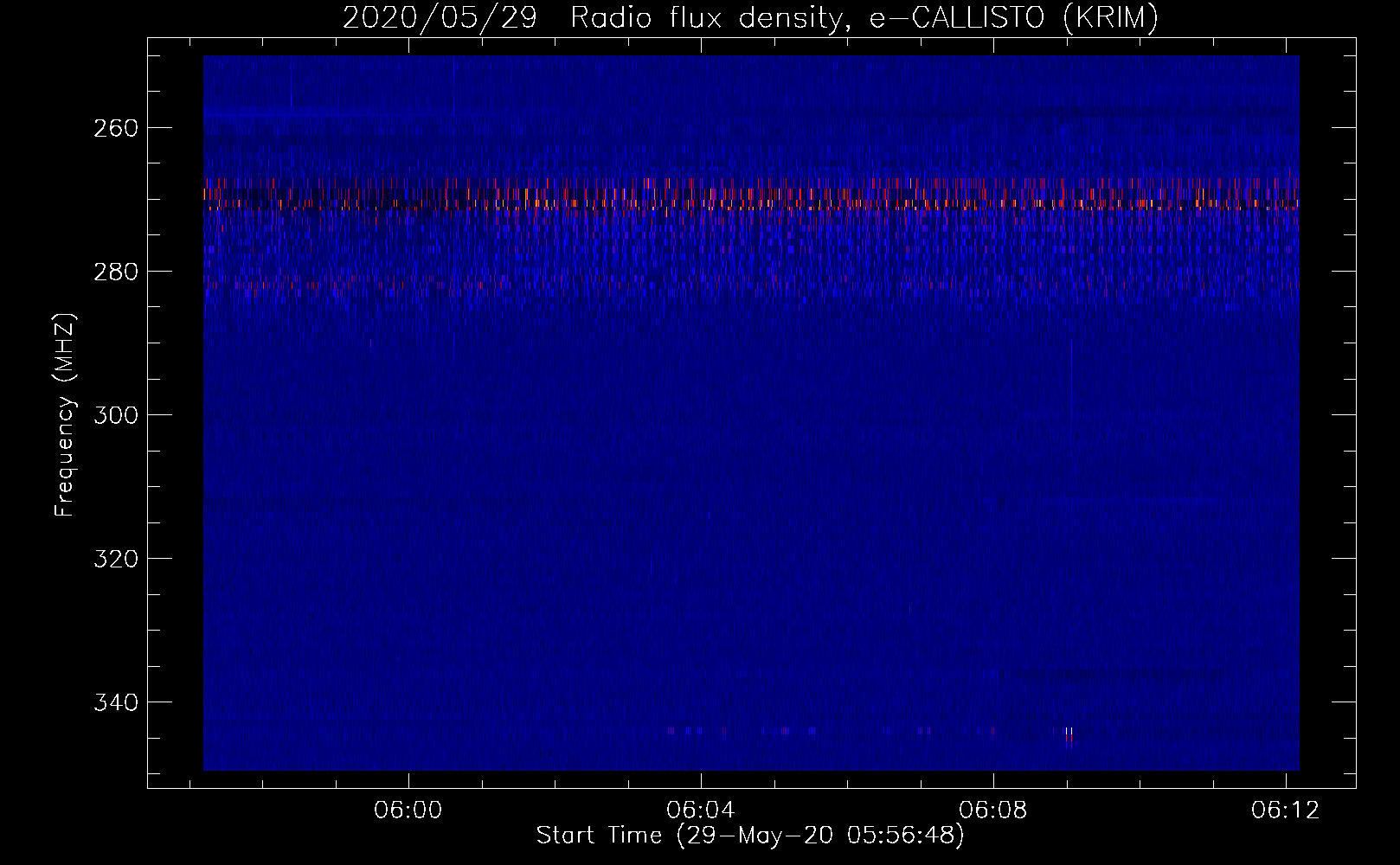Viewport: 1400px width, 865px height.
Task: Click the 06:04 time tick label
Action: (700, 811)
